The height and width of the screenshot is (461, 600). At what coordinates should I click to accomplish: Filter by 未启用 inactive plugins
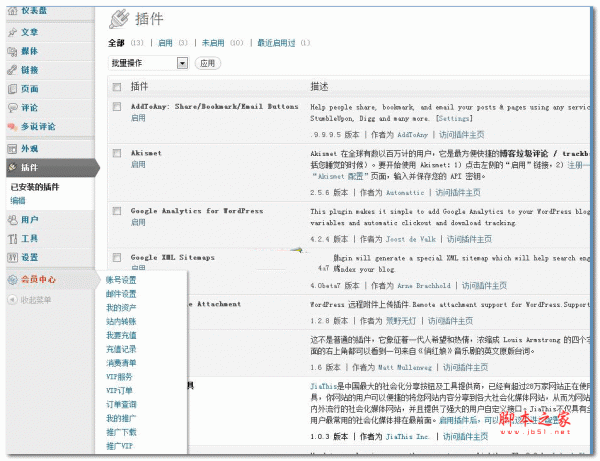(x=213, y=43)
